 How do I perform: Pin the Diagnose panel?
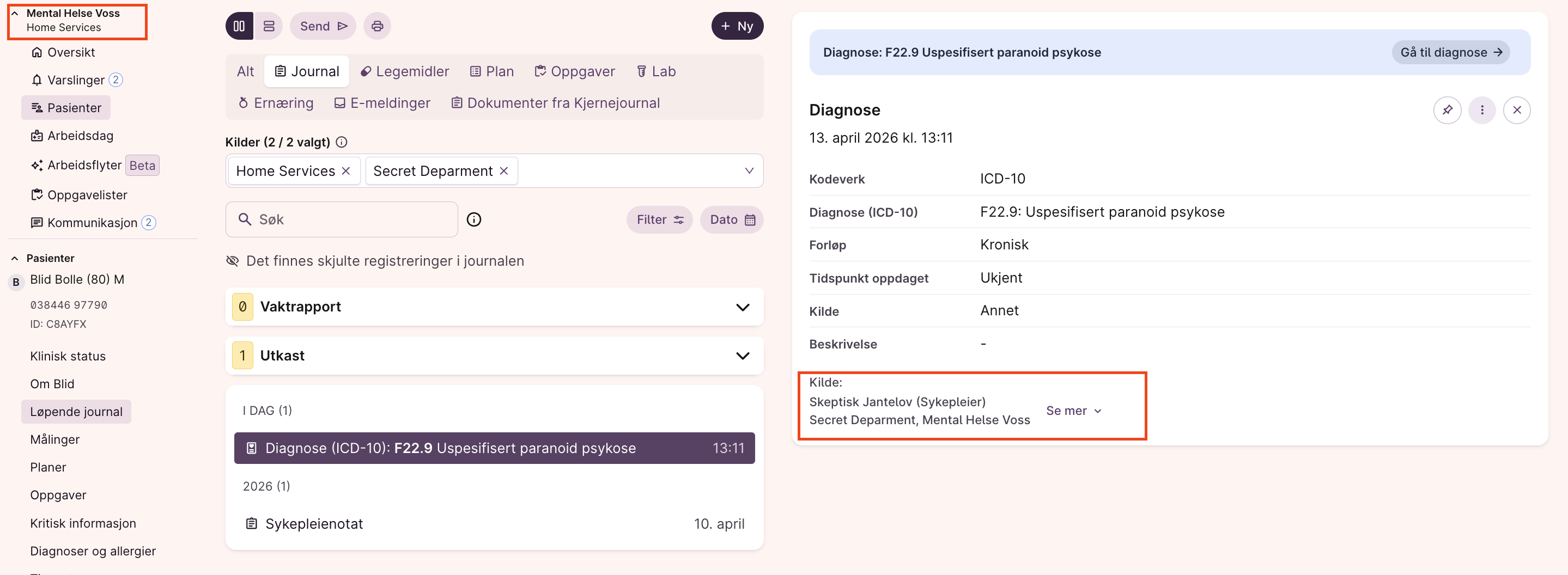pos(1447,110)
